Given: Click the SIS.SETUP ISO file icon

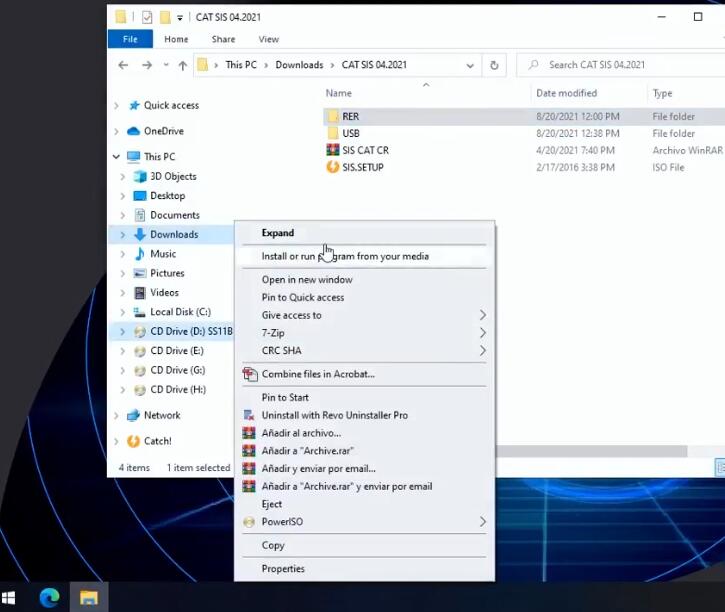Looking at the screenshot, I should click(332, 167).
